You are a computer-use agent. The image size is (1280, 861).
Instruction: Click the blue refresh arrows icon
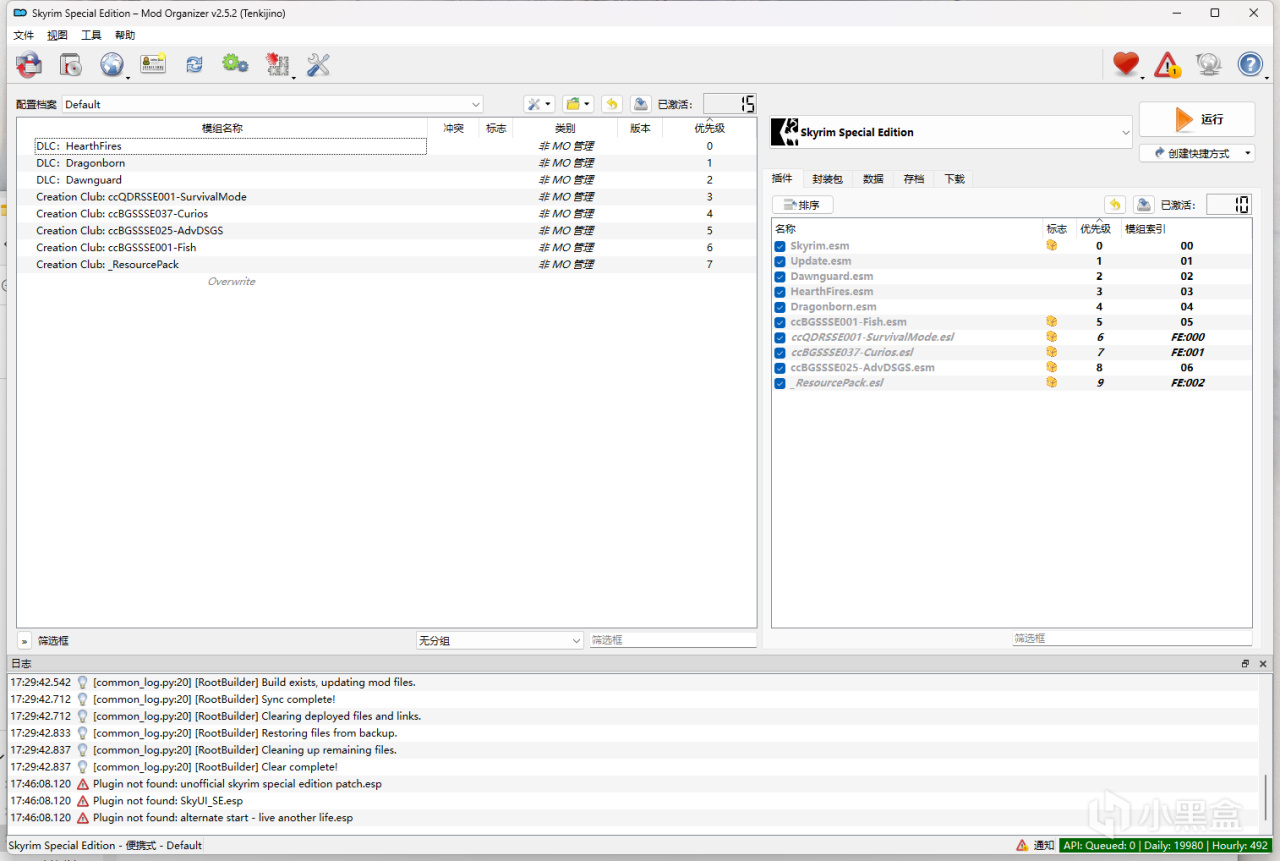pos(194,65)
